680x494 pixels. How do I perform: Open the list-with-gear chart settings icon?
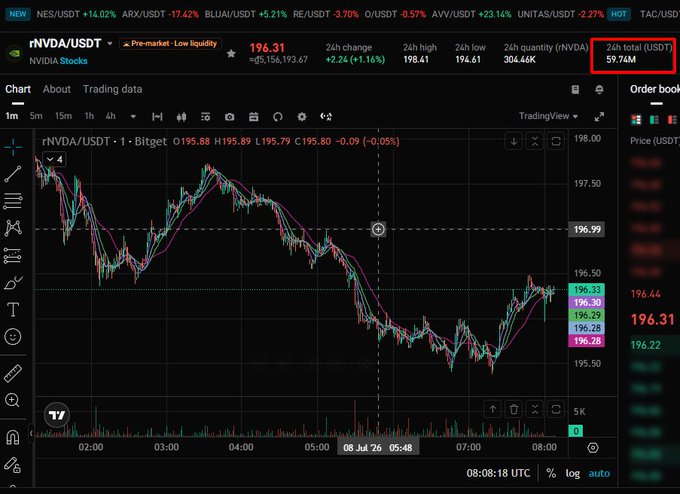coord(206,116)
